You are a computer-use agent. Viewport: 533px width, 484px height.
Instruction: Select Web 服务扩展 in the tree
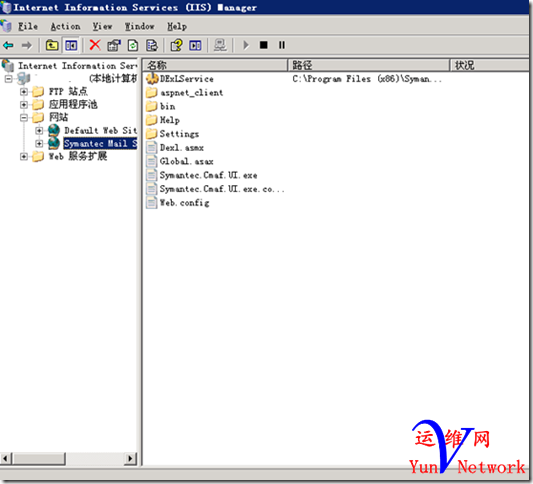click(x=78, y=156)
